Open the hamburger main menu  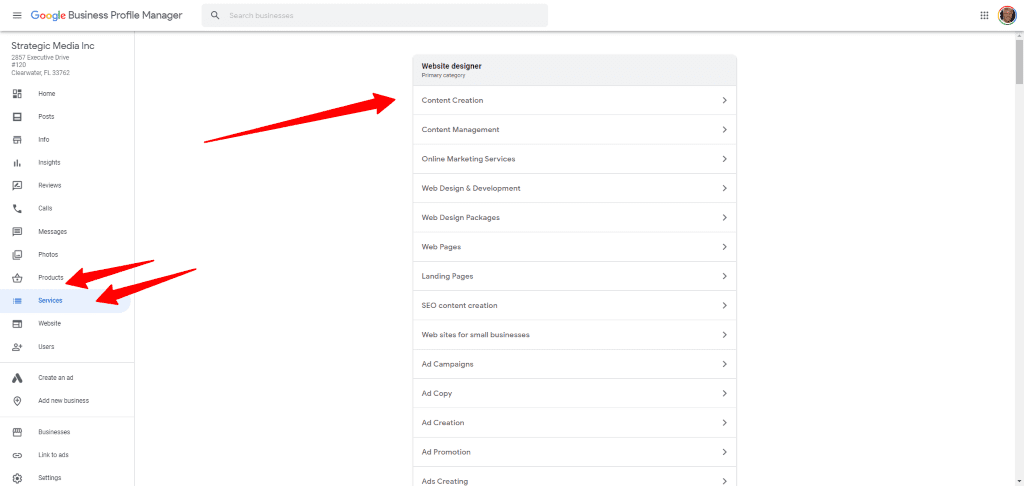point(17,15)
